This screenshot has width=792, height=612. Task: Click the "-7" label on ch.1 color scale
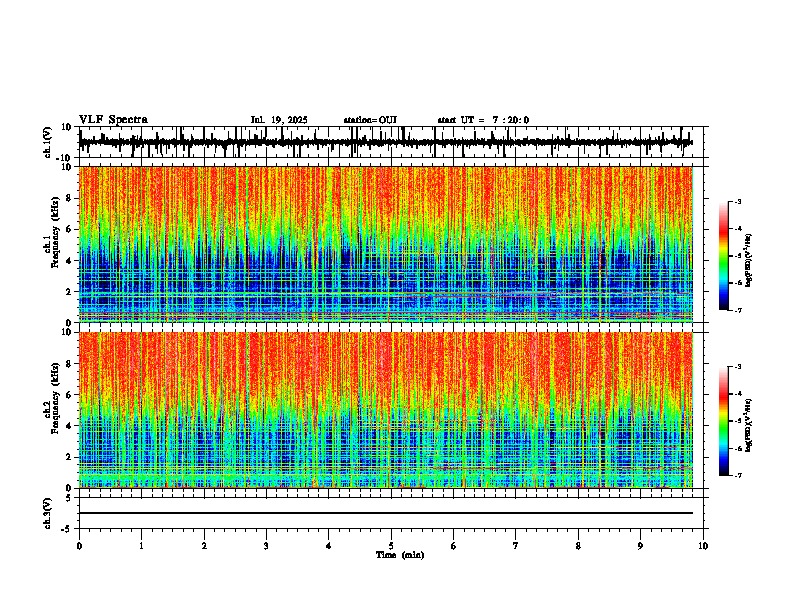click(x=738, y=310)
